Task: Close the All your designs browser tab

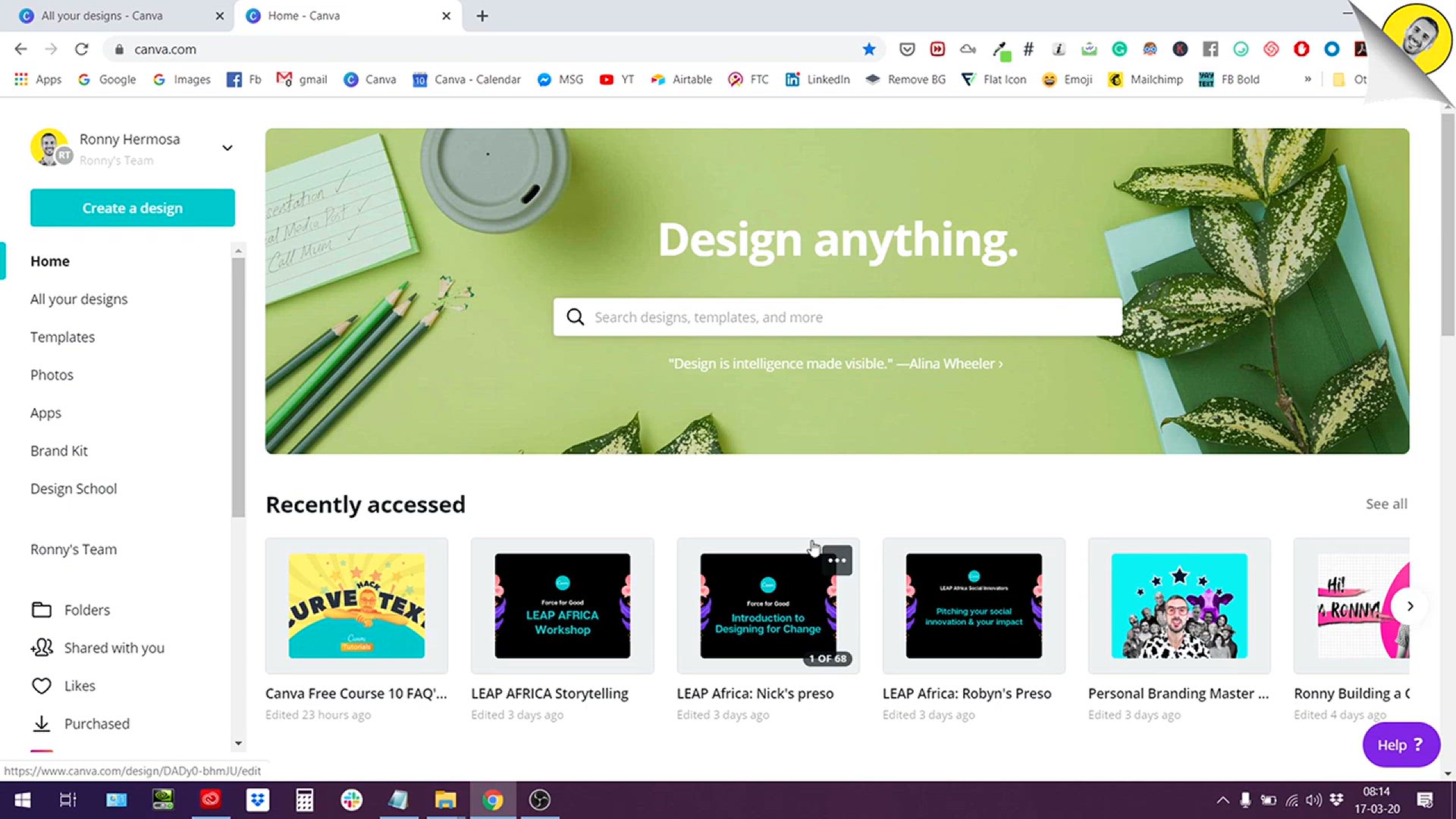Action: point(219,16)
